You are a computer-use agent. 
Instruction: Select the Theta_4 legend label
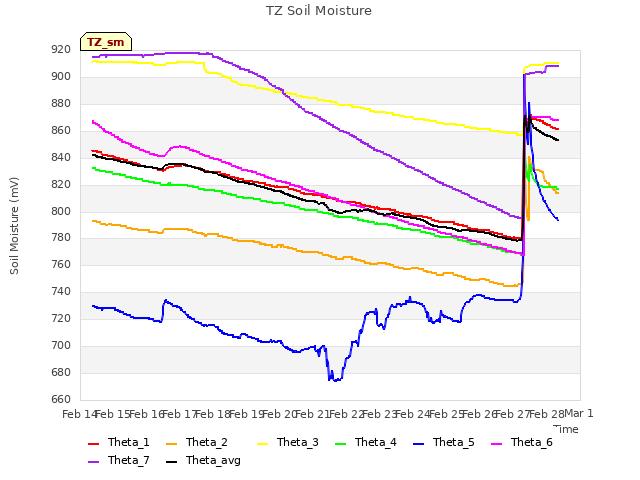coord(376,442)
